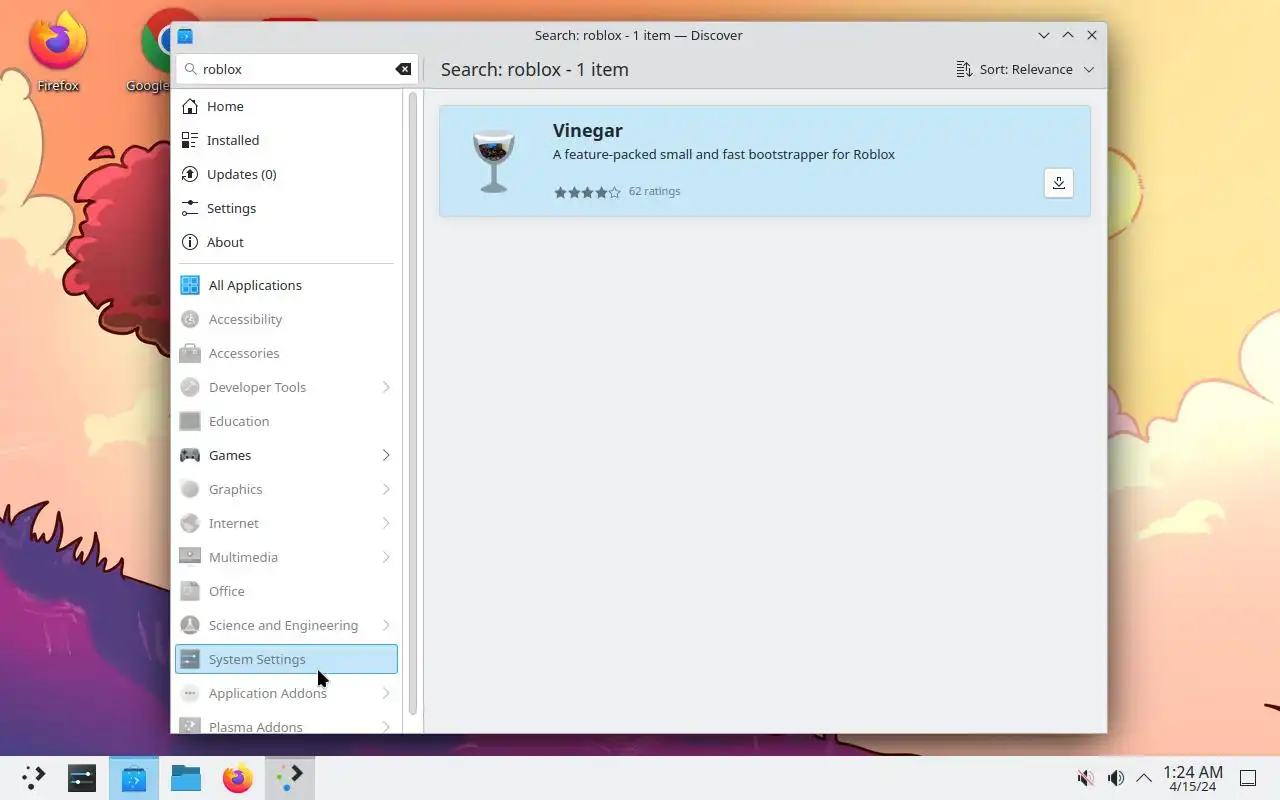Viewport: 1280px width, 800px height.
Task: Click the Internet globe icon
Action: (190, 523)
